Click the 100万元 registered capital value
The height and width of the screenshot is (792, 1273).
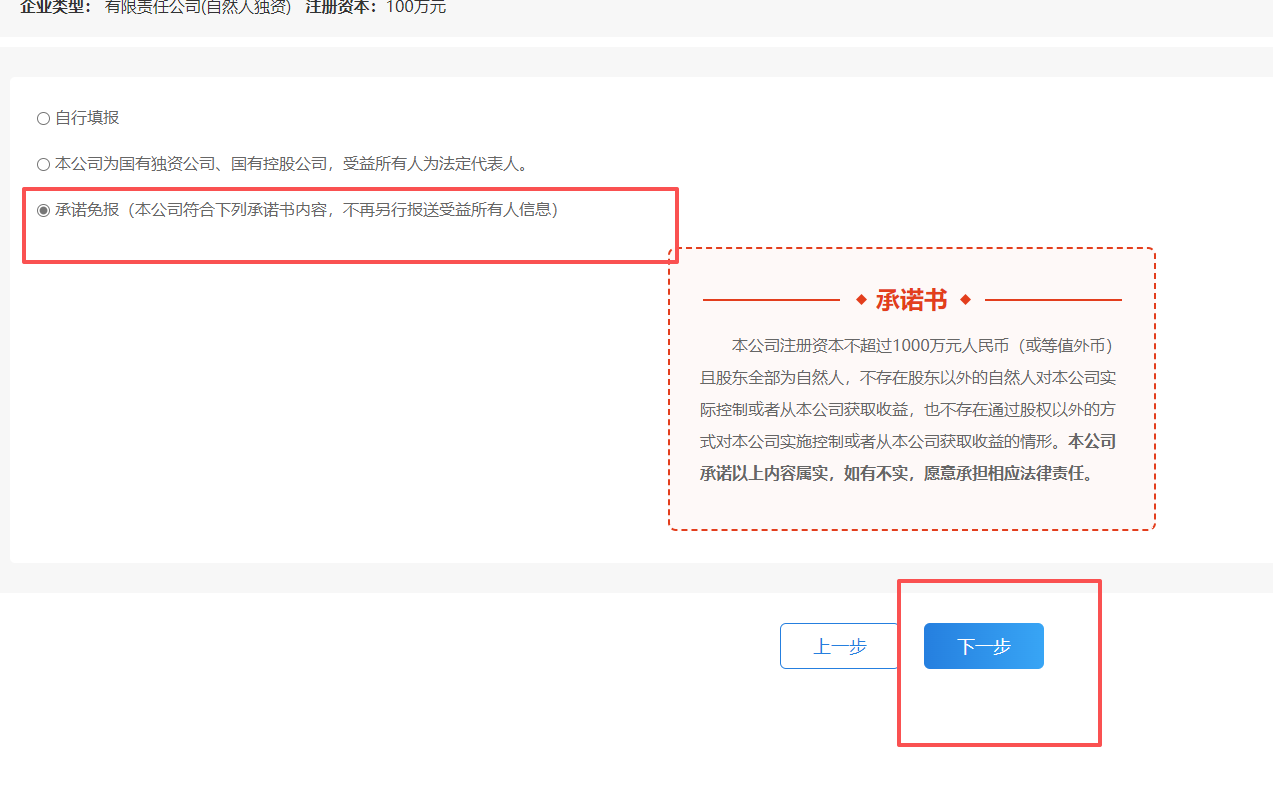click(416, 7)
